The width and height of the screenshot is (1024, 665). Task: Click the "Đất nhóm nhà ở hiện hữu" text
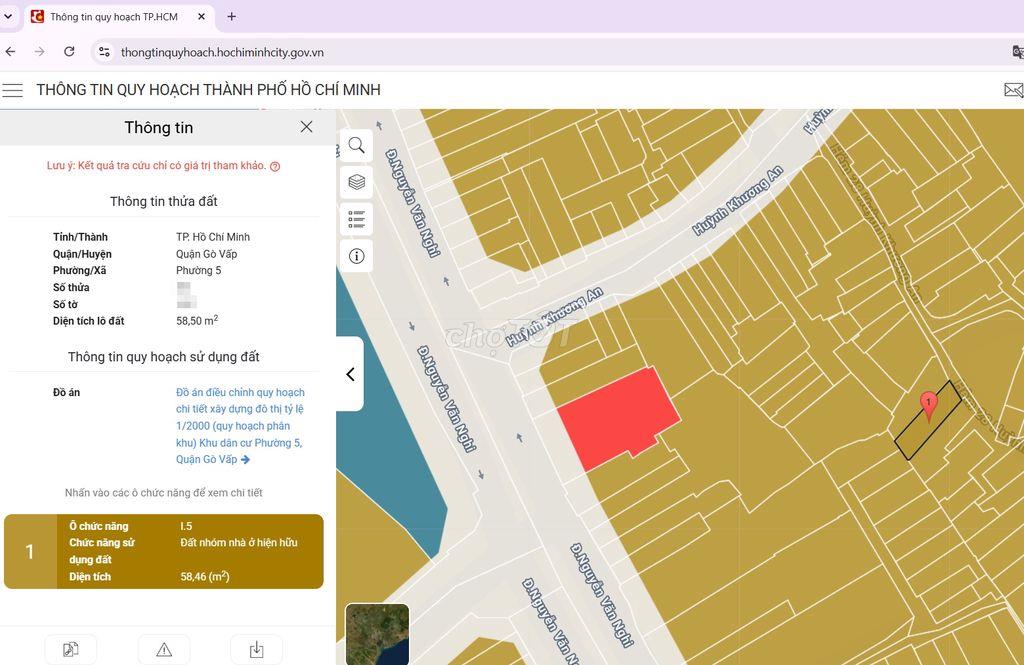click(x=239, y=543)
